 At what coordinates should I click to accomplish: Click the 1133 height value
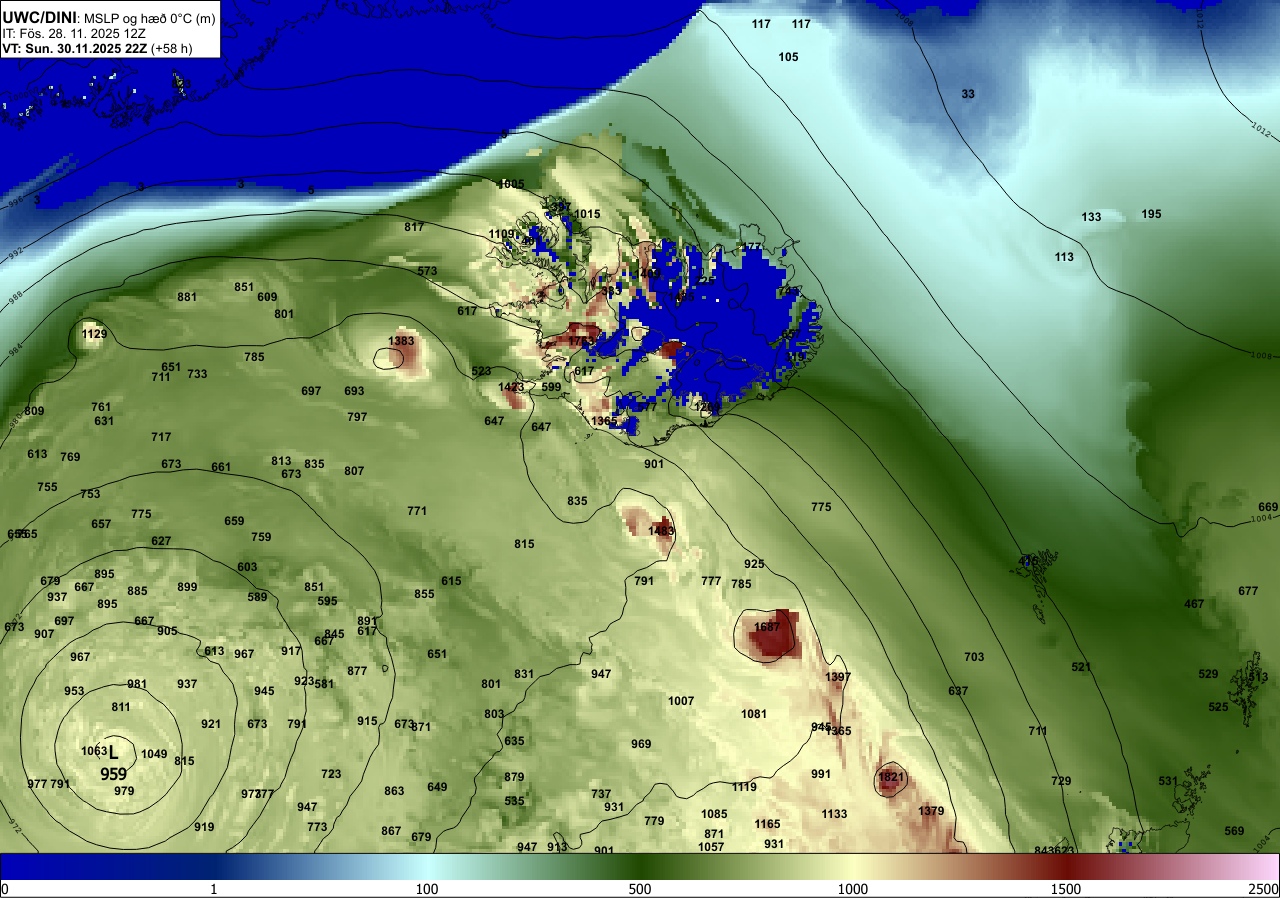coord(835,814)
